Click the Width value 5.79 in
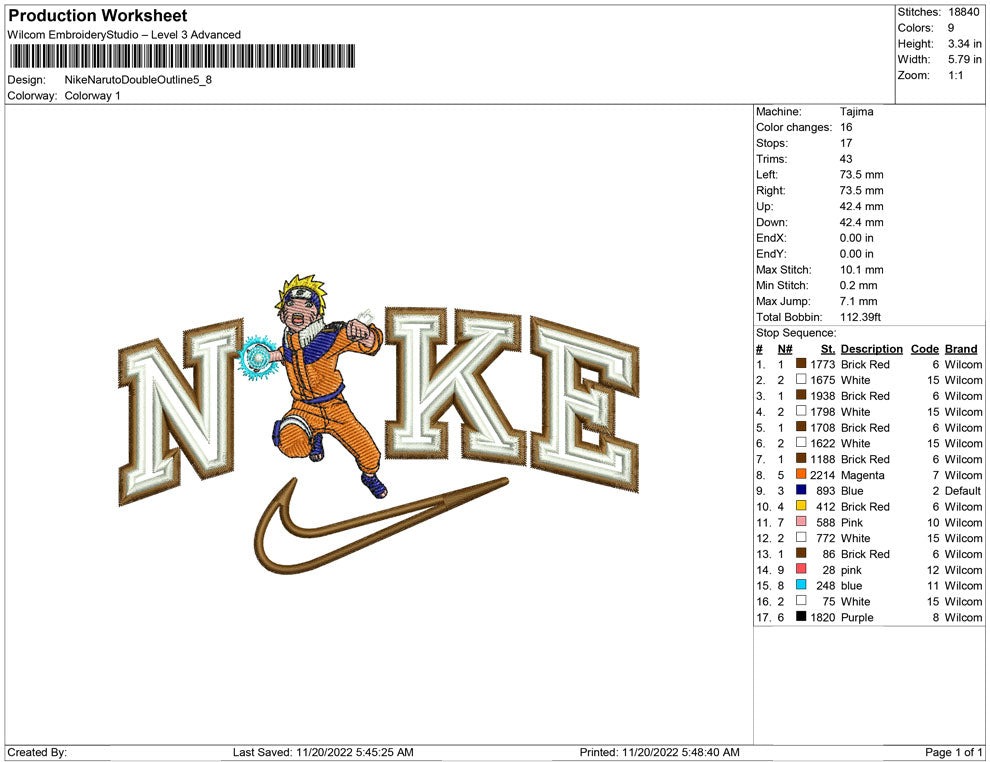The width and height of the screenshot is (990, 762). pyautogui.click(x=964, y=59)
